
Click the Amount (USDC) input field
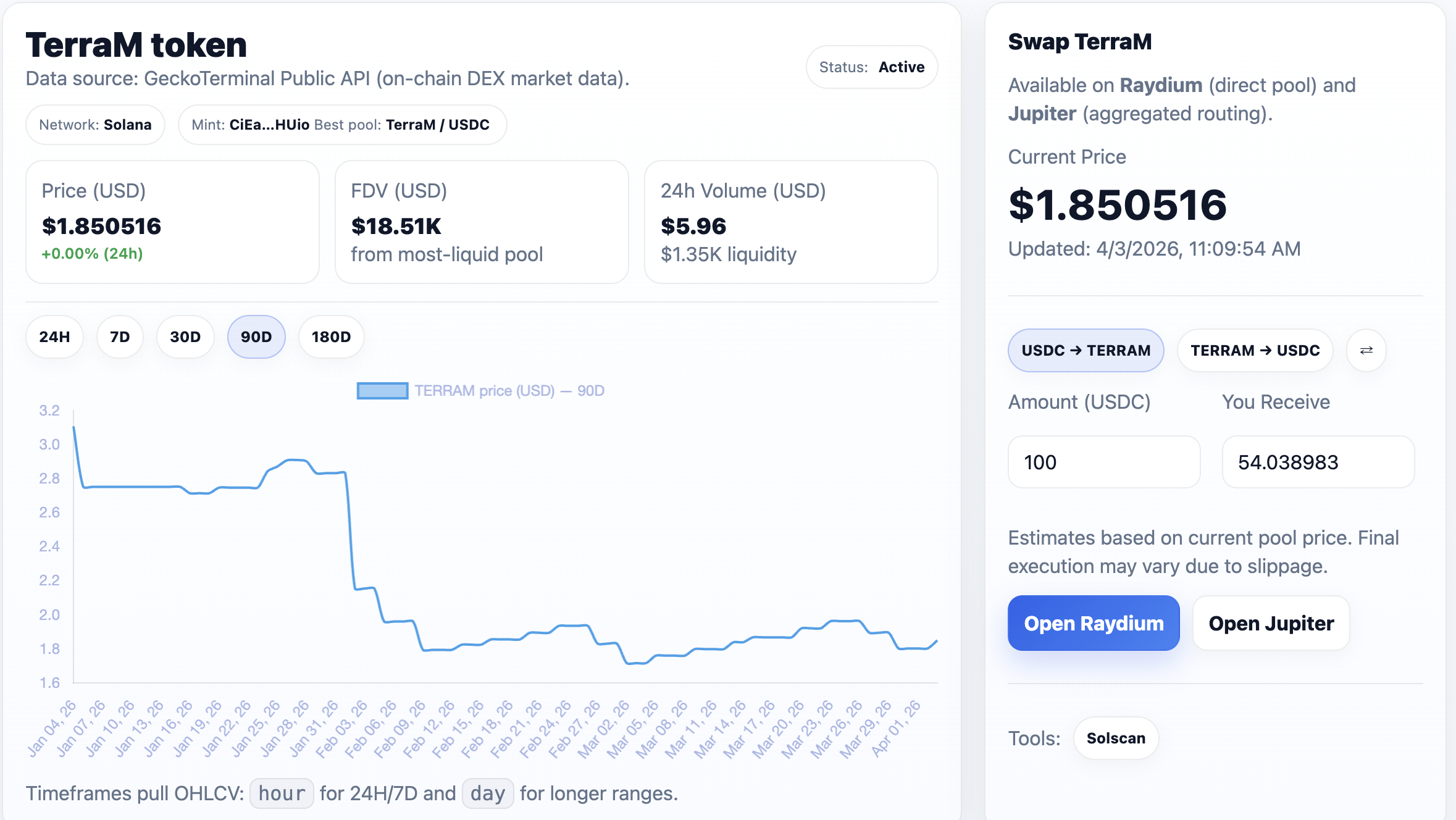1103,462
